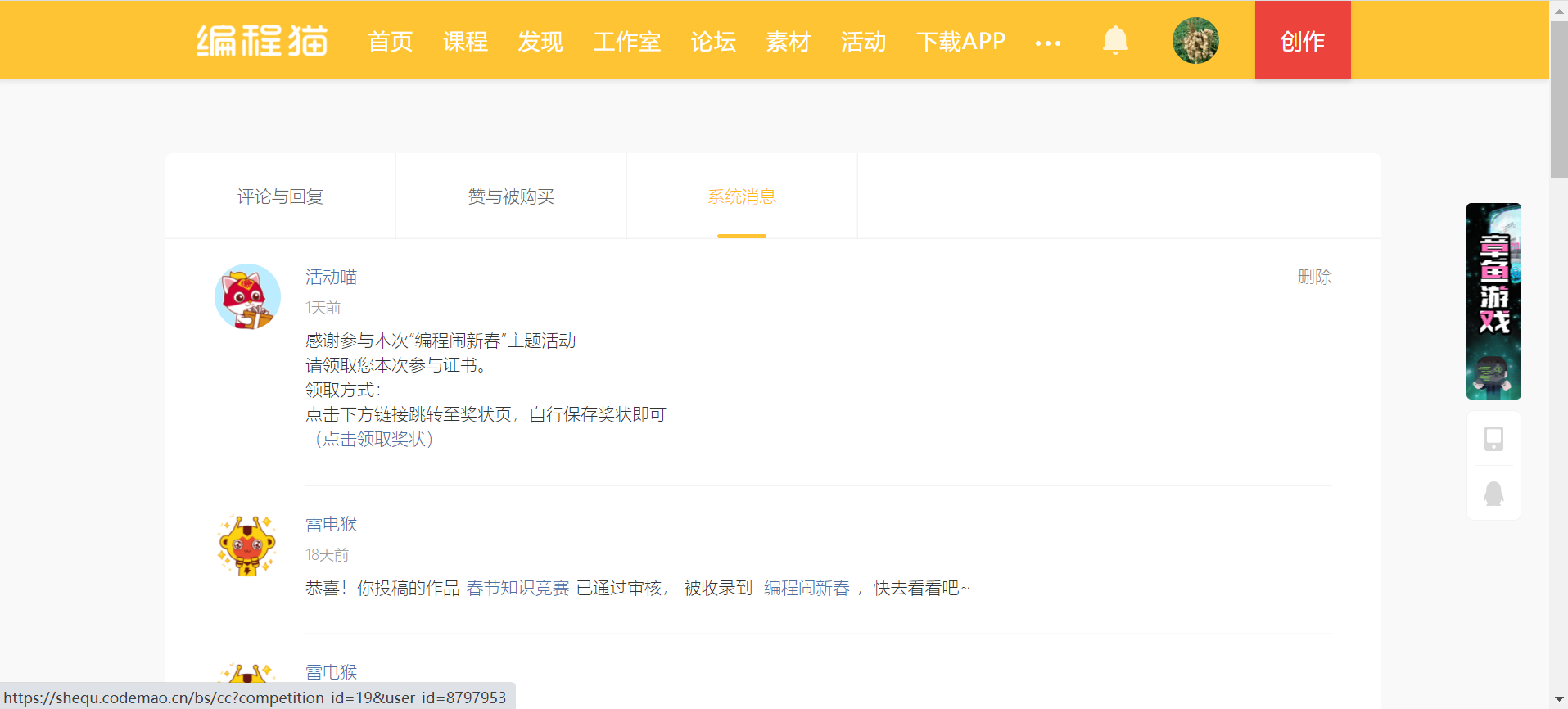Screen dimensions: 1568x709
Task: Click the mobile phone icon in sidebar
Action: coord(1493,439)
